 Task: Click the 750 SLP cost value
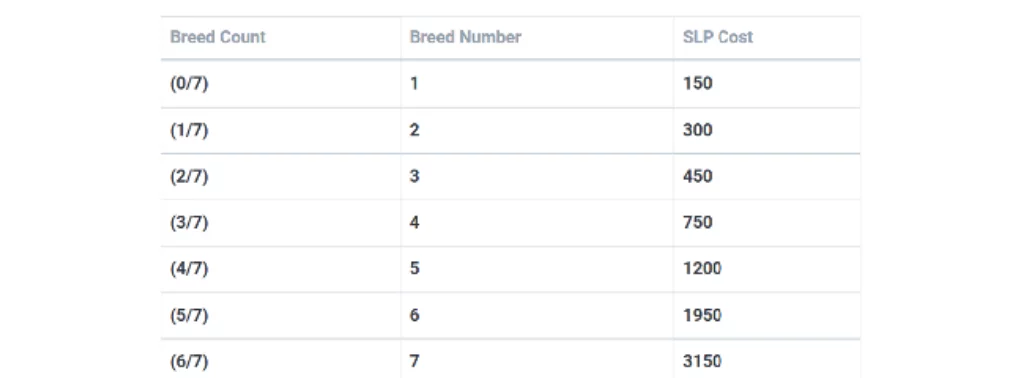pos(697,223)
